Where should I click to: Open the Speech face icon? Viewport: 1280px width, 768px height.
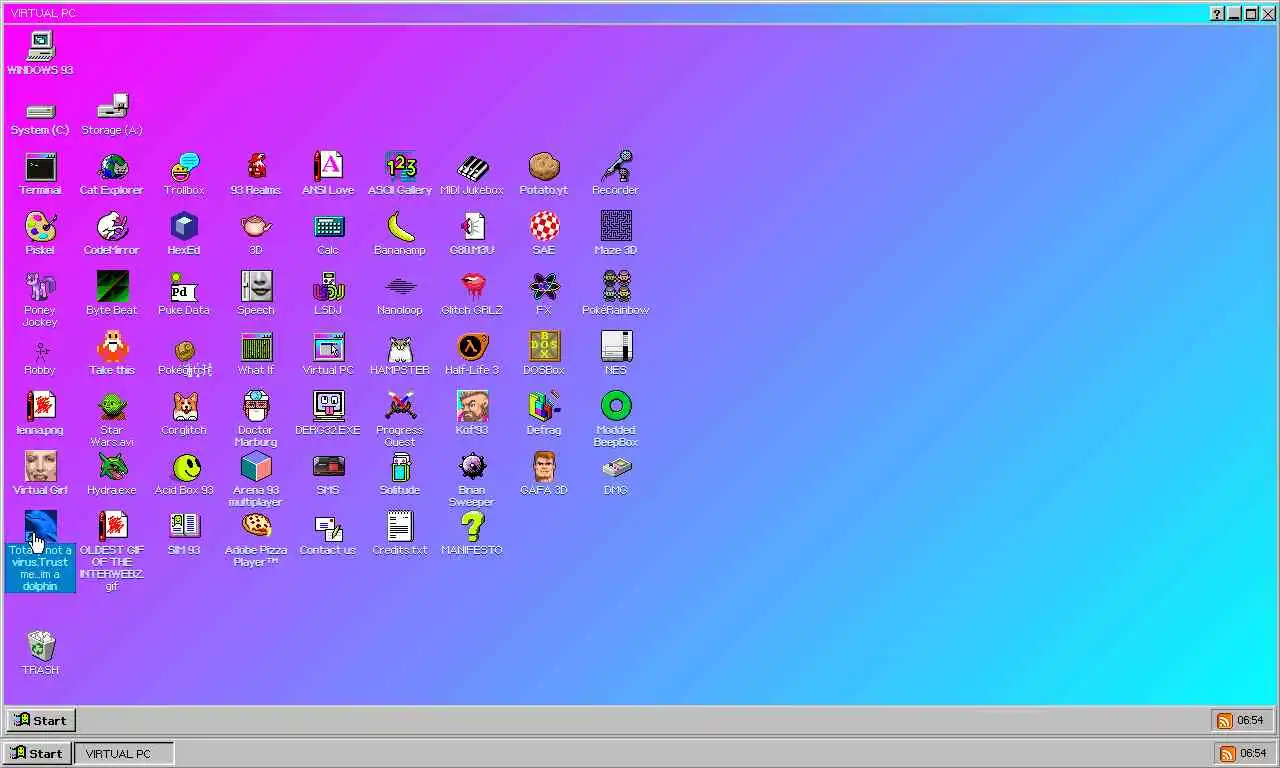click(x=256, y=286)
